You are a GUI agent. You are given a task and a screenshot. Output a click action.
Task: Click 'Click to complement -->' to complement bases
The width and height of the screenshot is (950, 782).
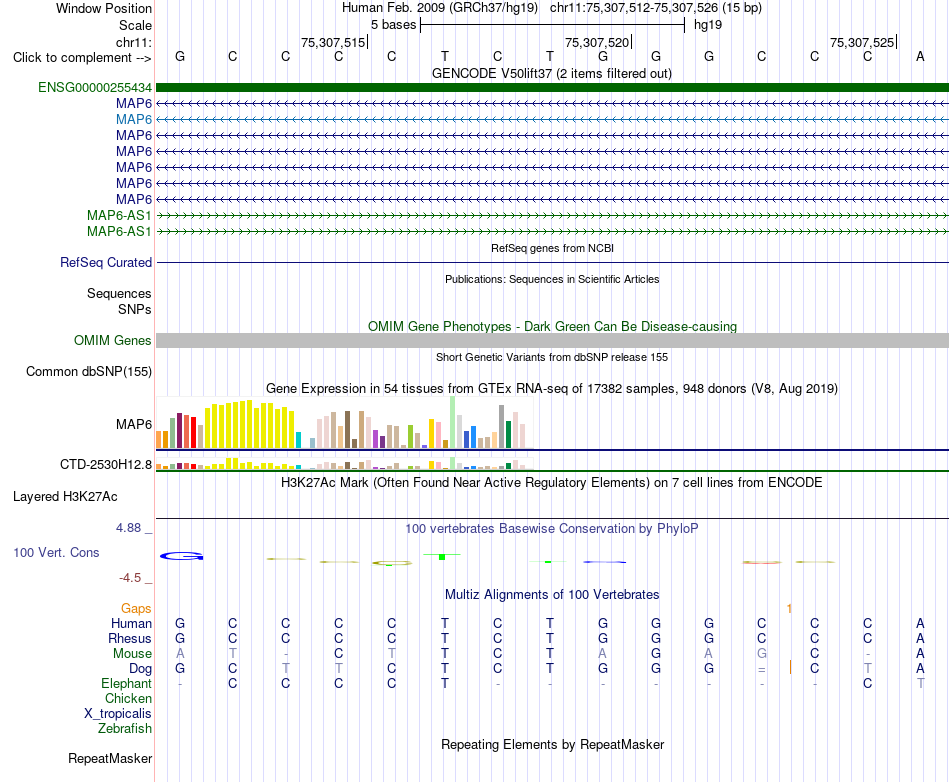pos(82,58)
